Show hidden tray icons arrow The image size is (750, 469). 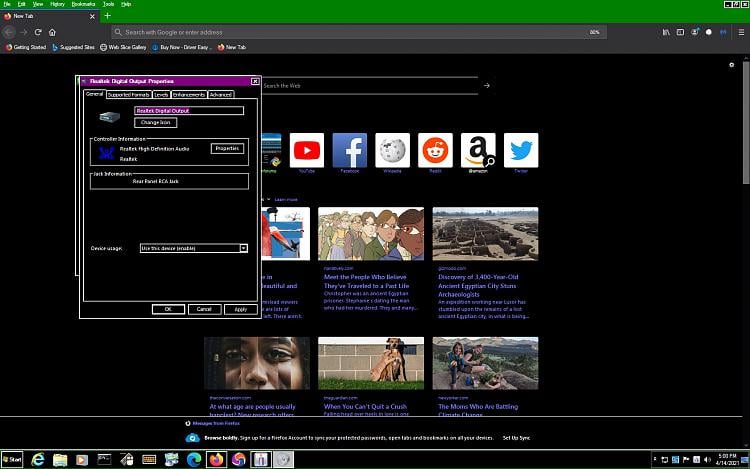point(655,459)
